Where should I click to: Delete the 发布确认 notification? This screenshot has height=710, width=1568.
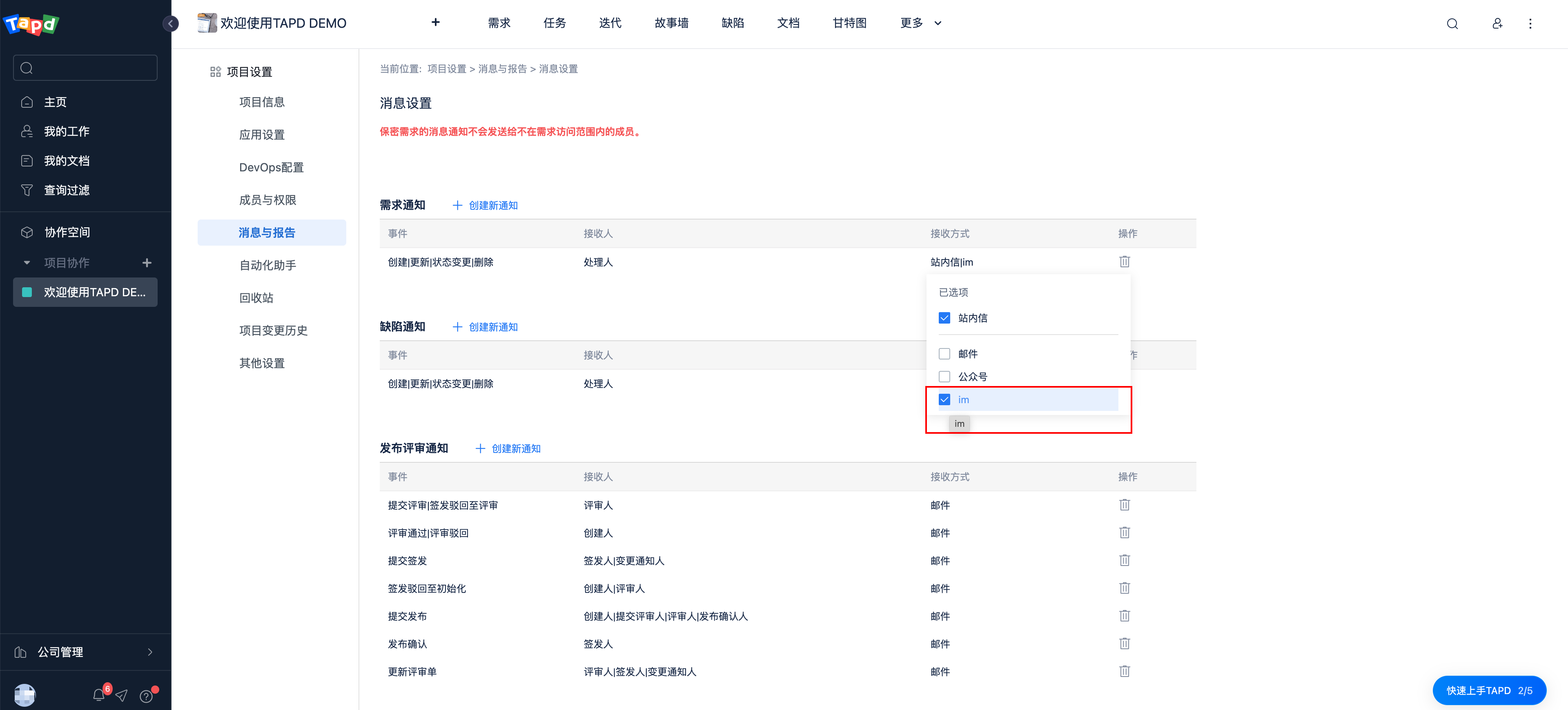click(1124, 643)
